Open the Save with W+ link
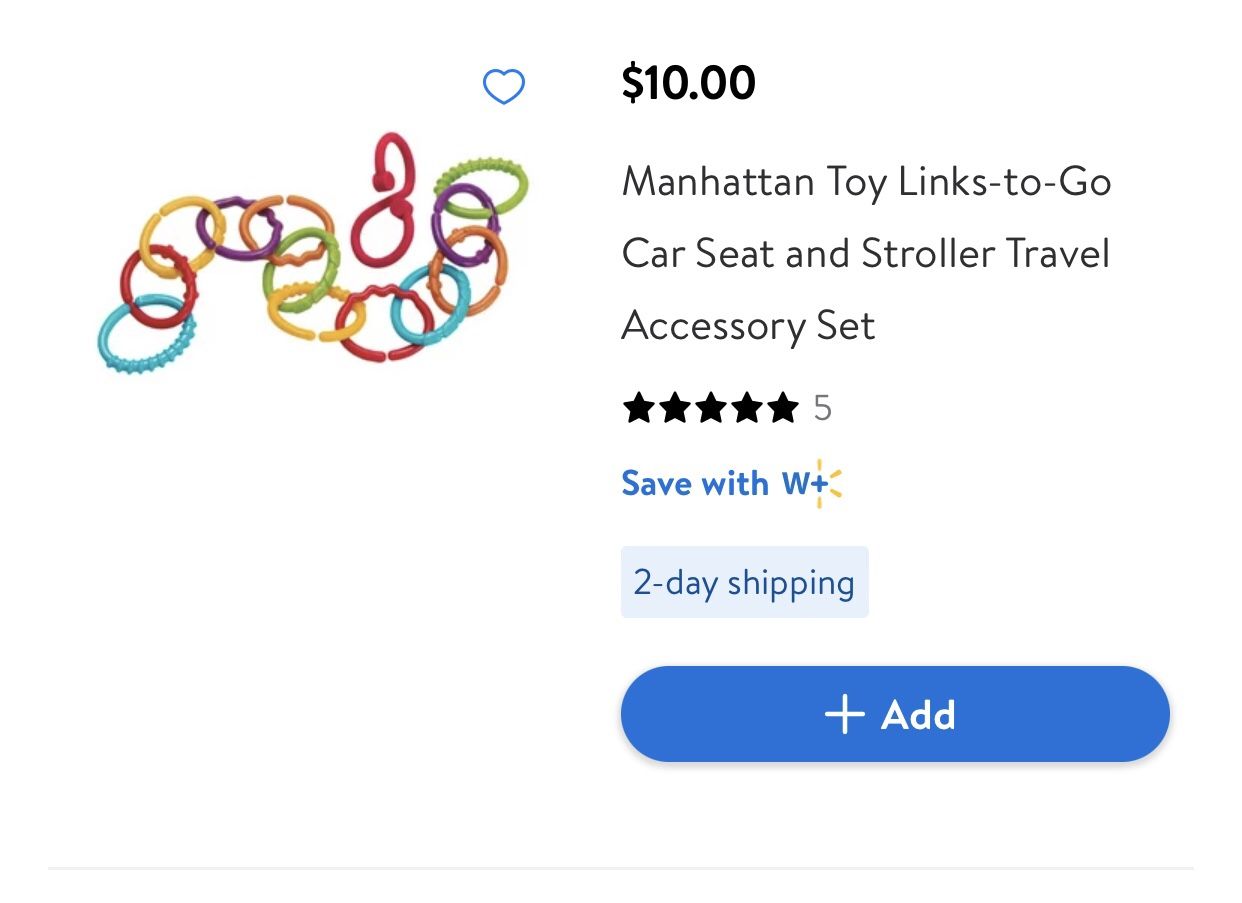Image resolution: width=1242 pixels, height=903 pixels. [695, 484]
